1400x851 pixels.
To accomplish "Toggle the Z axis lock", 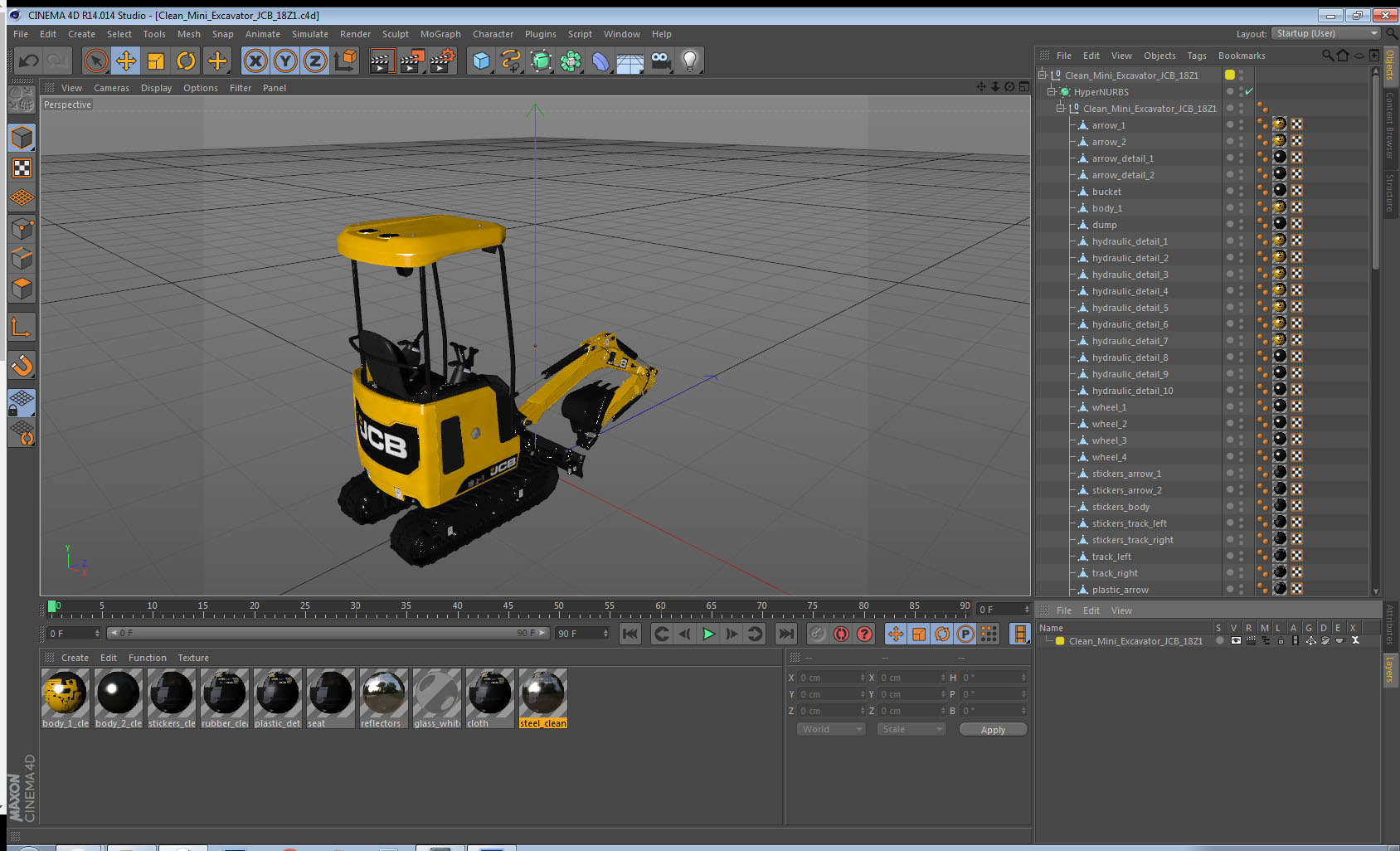I will tap(315, 61).
